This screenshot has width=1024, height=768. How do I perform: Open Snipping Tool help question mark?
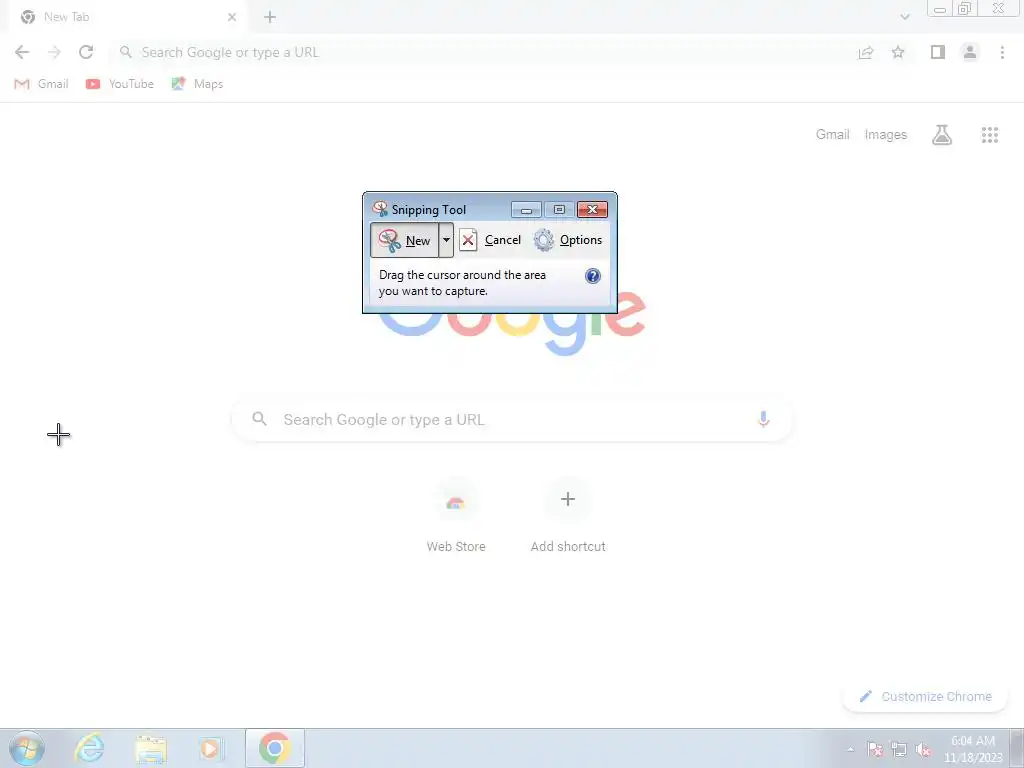592,276
